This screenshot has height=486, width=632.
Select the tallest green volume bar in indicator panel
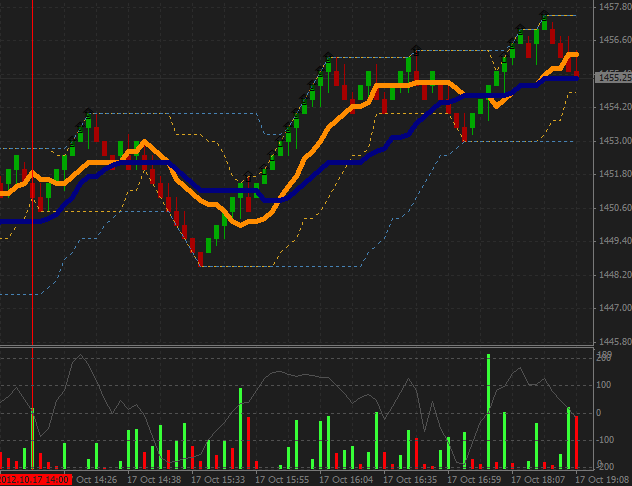tap(489, 411)
